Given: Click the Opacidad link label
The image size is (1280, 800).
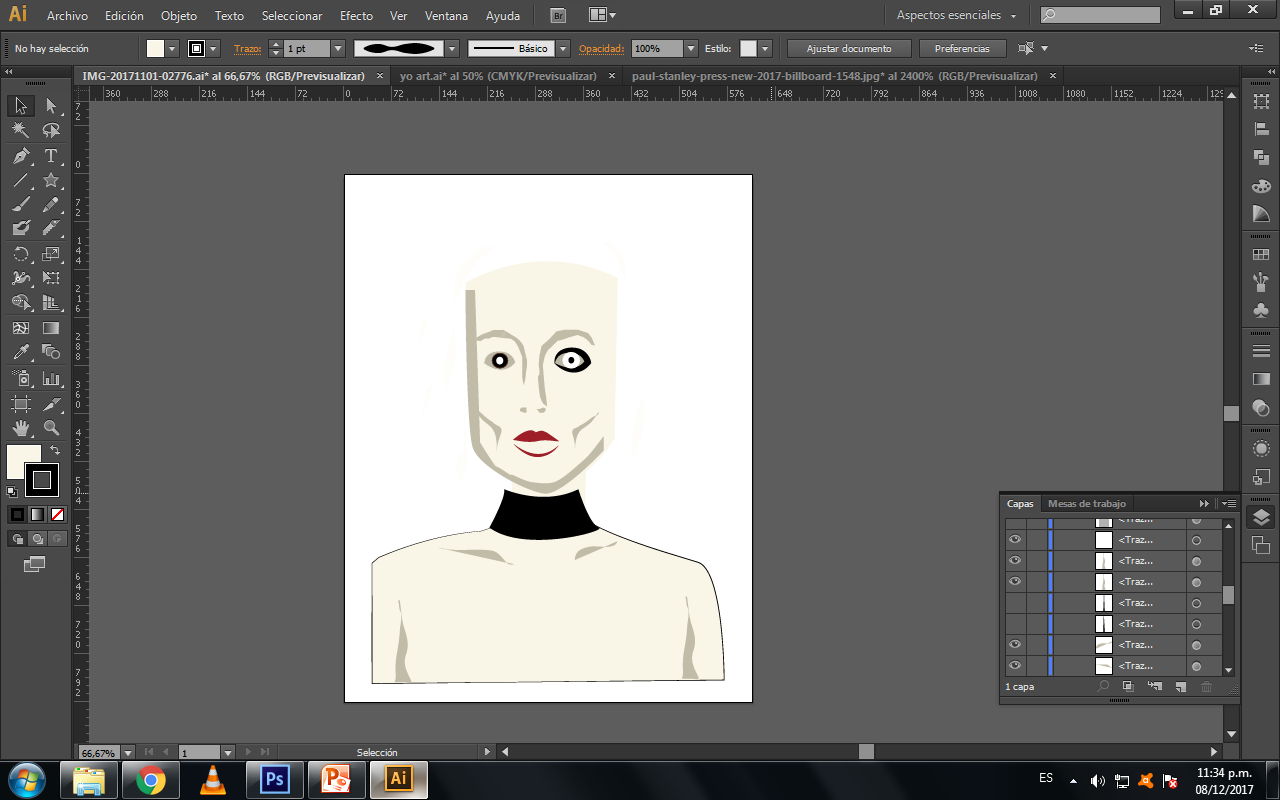Looking at the screenshot, I should (x=601, y=48).
